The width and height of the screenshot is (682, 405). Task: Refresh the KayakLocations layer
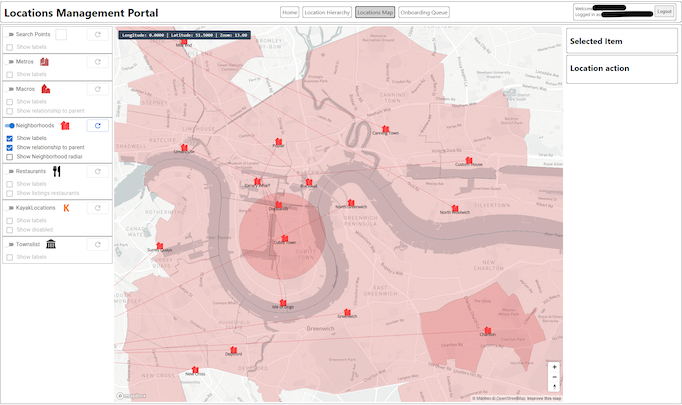point(97,208)
